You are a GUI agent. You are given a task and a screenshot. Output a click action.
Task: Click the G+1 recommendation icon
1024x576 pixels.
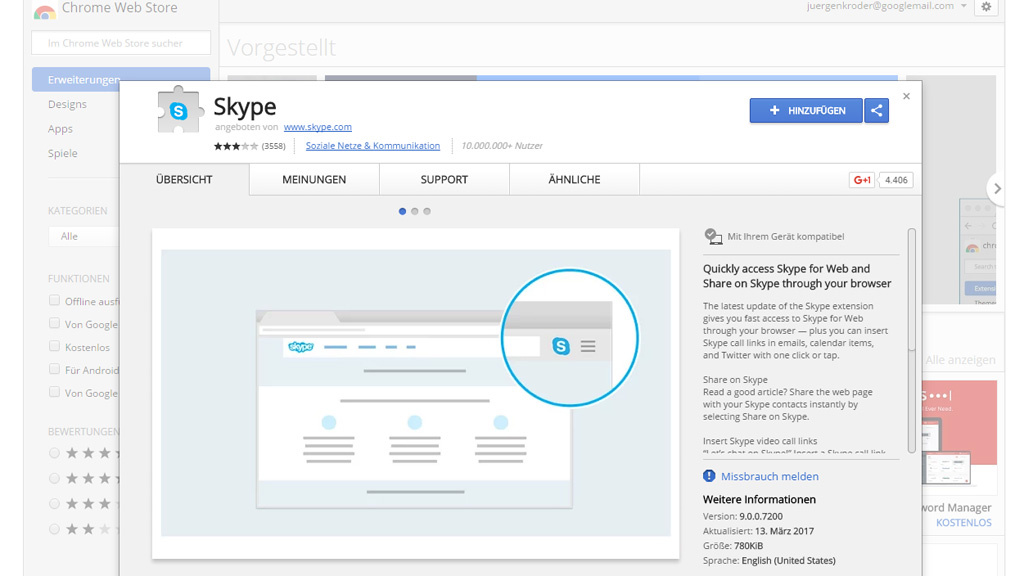click(862, 180)
